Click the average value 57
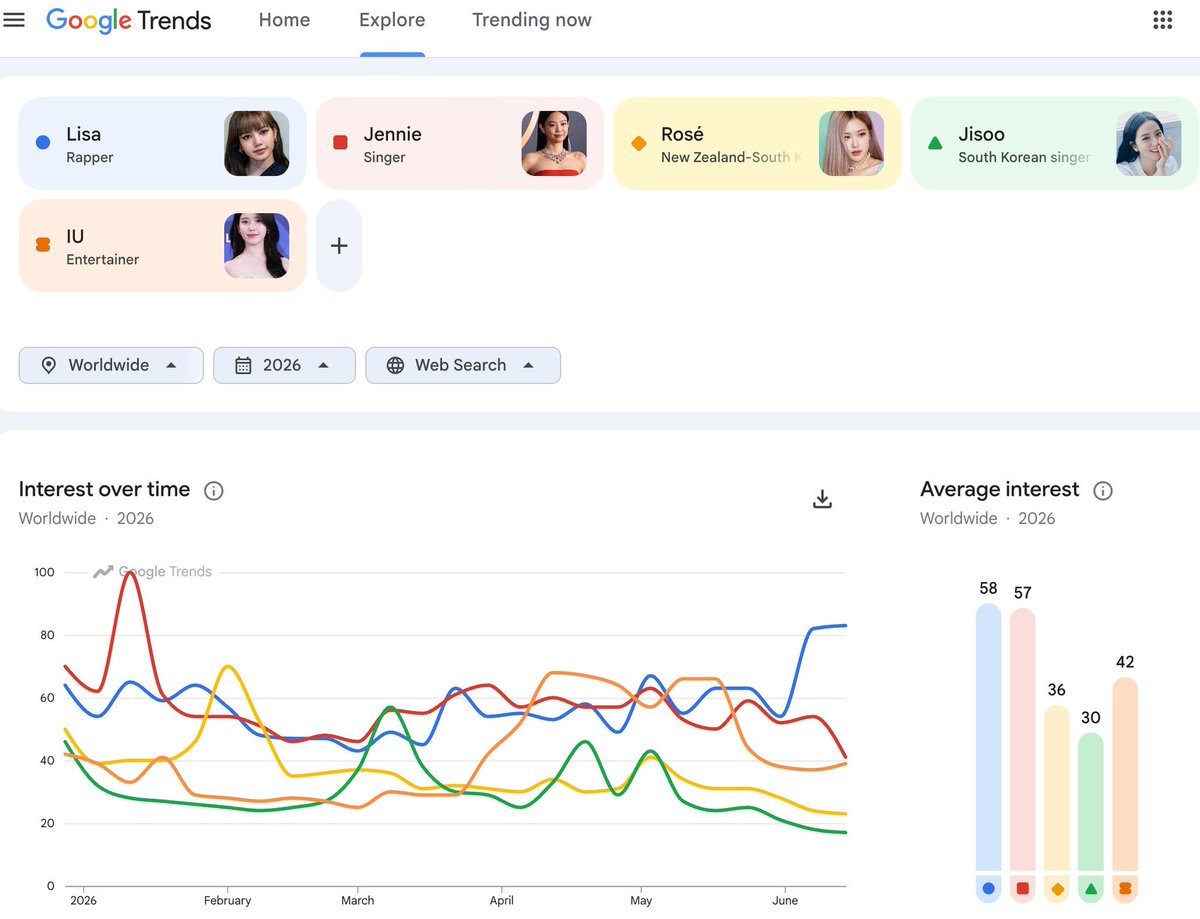The image size is (1200, 919). [1022, 593]
